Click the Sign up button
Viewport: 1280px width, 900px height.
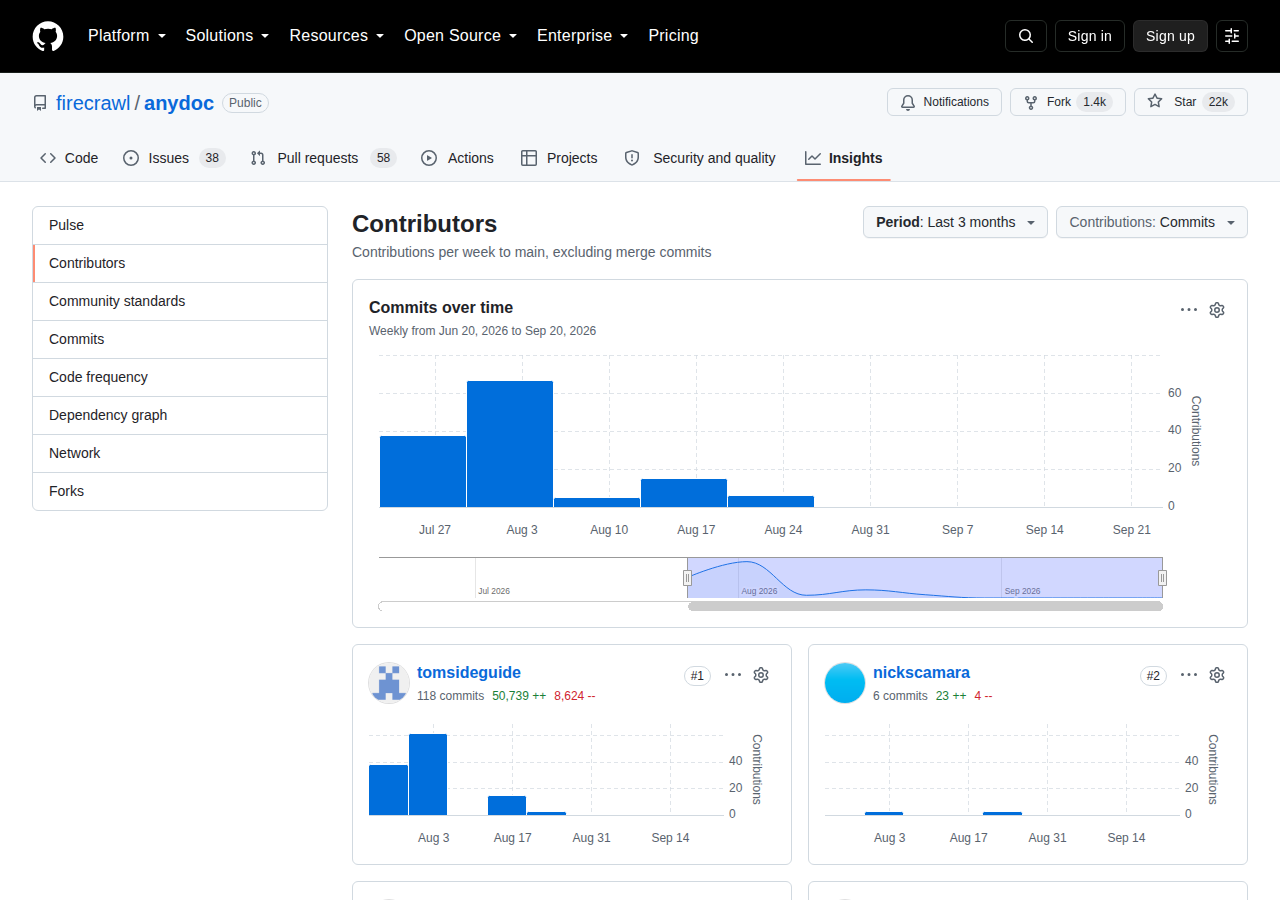point(1170,36)
